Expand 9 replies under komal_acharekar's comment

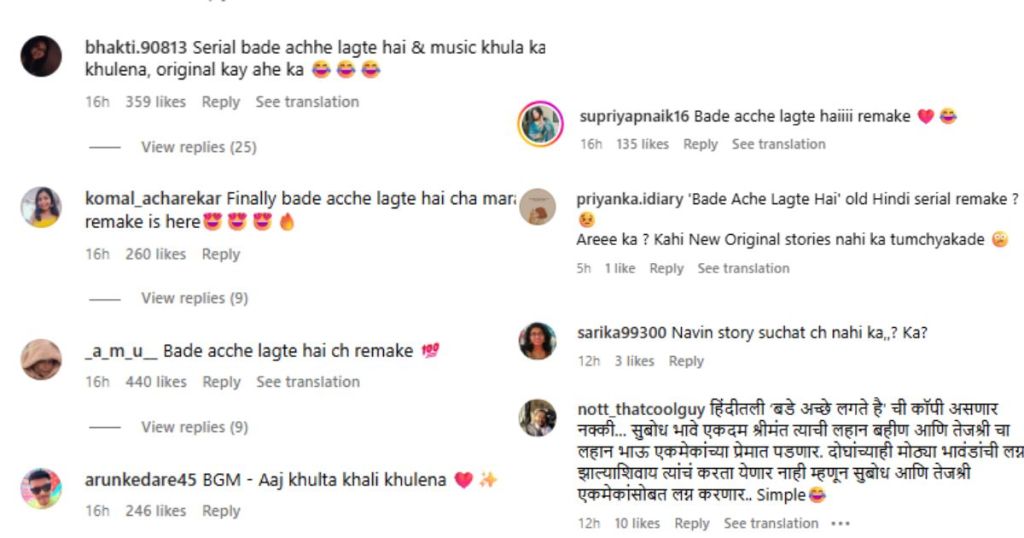point(195,298)
